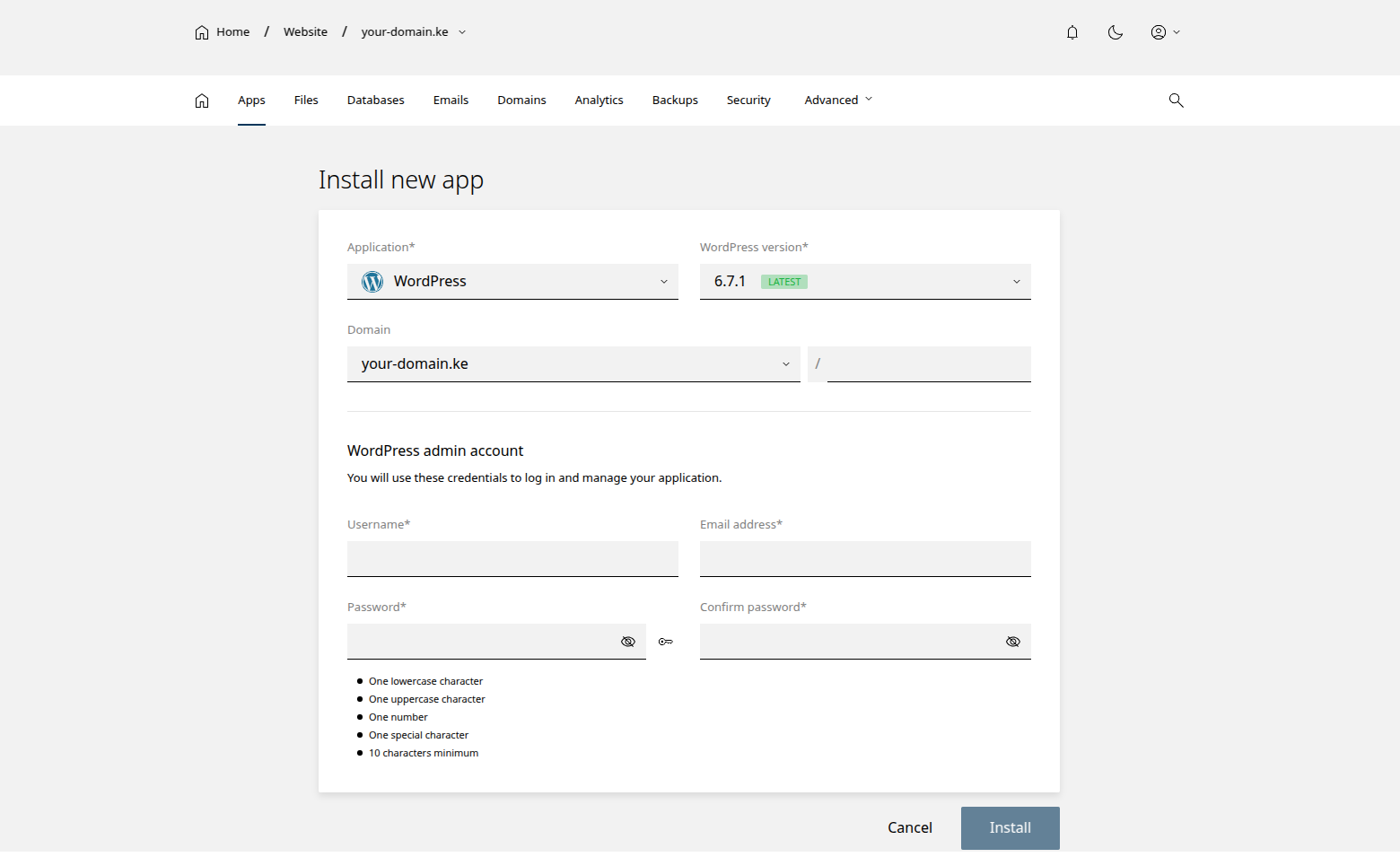This screenshot has width=1400, height=857.
Task: Click the Cancel button
Action: (909, 827)
